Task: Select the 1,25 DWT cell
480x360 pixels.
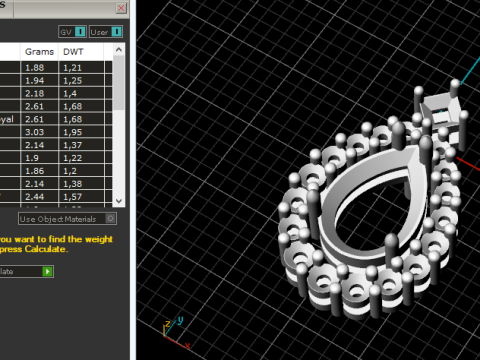Action: coord(81,81)
